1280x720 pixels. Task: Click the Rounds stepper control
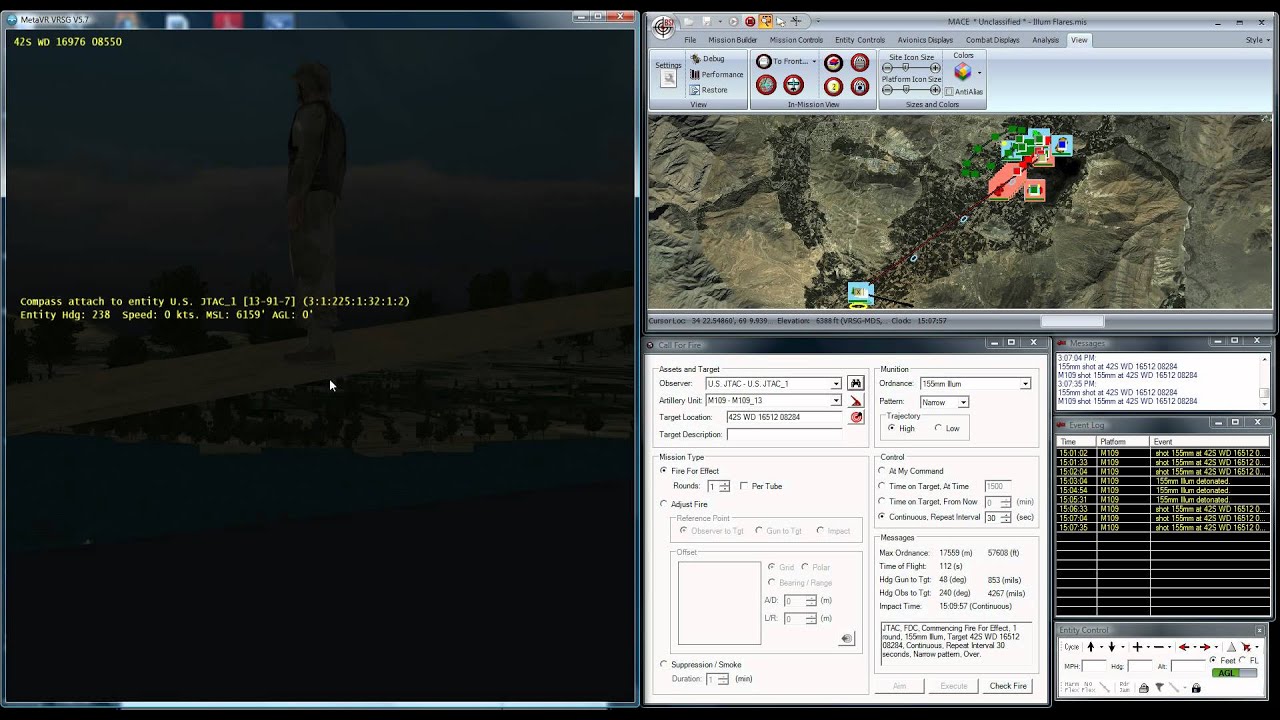[x=725, y=486]
